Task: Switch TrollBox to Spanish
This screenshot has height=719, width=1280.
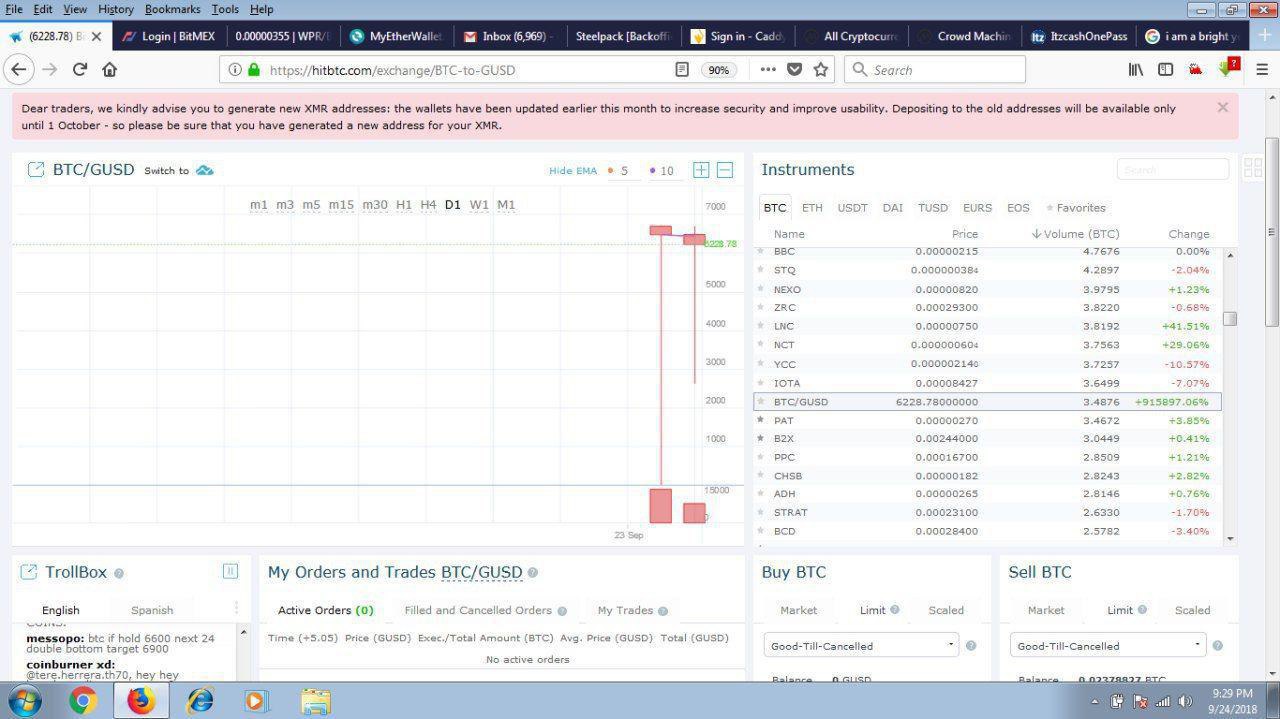Action: click(x=152, y=610)
